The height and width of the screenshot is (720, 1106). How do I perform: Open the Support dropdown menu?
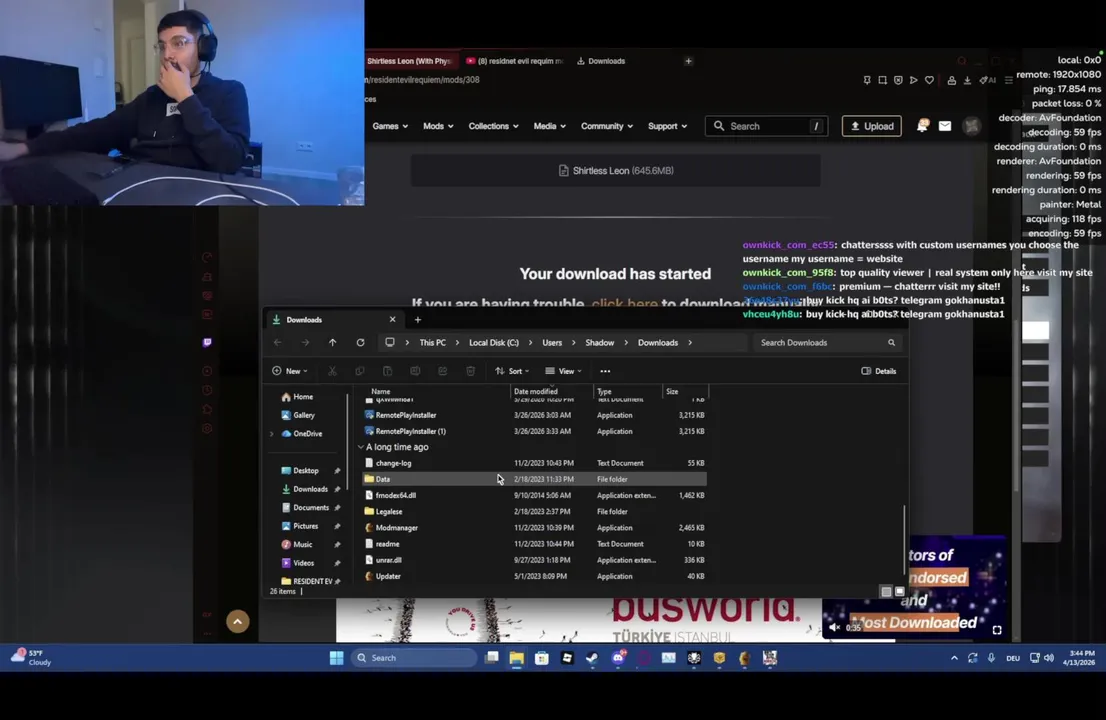(667, 126)
